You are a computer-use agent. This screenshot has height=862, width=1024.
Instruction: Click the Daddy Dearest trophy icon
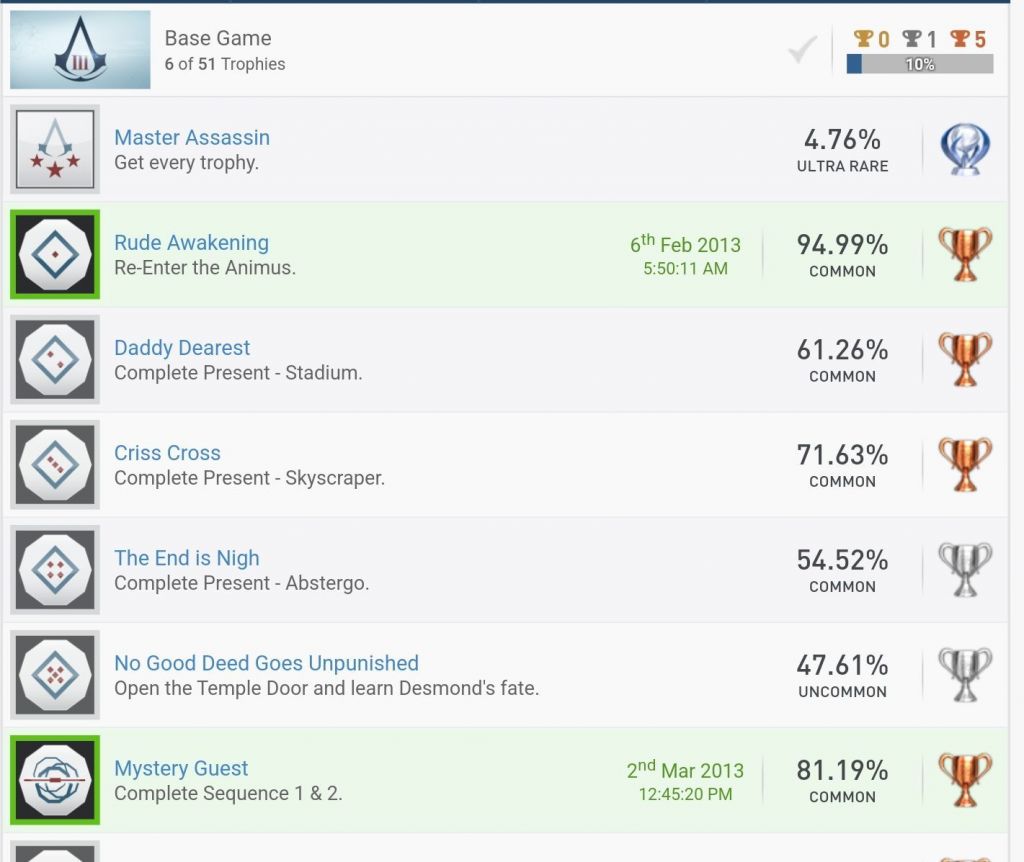point(55,360)
